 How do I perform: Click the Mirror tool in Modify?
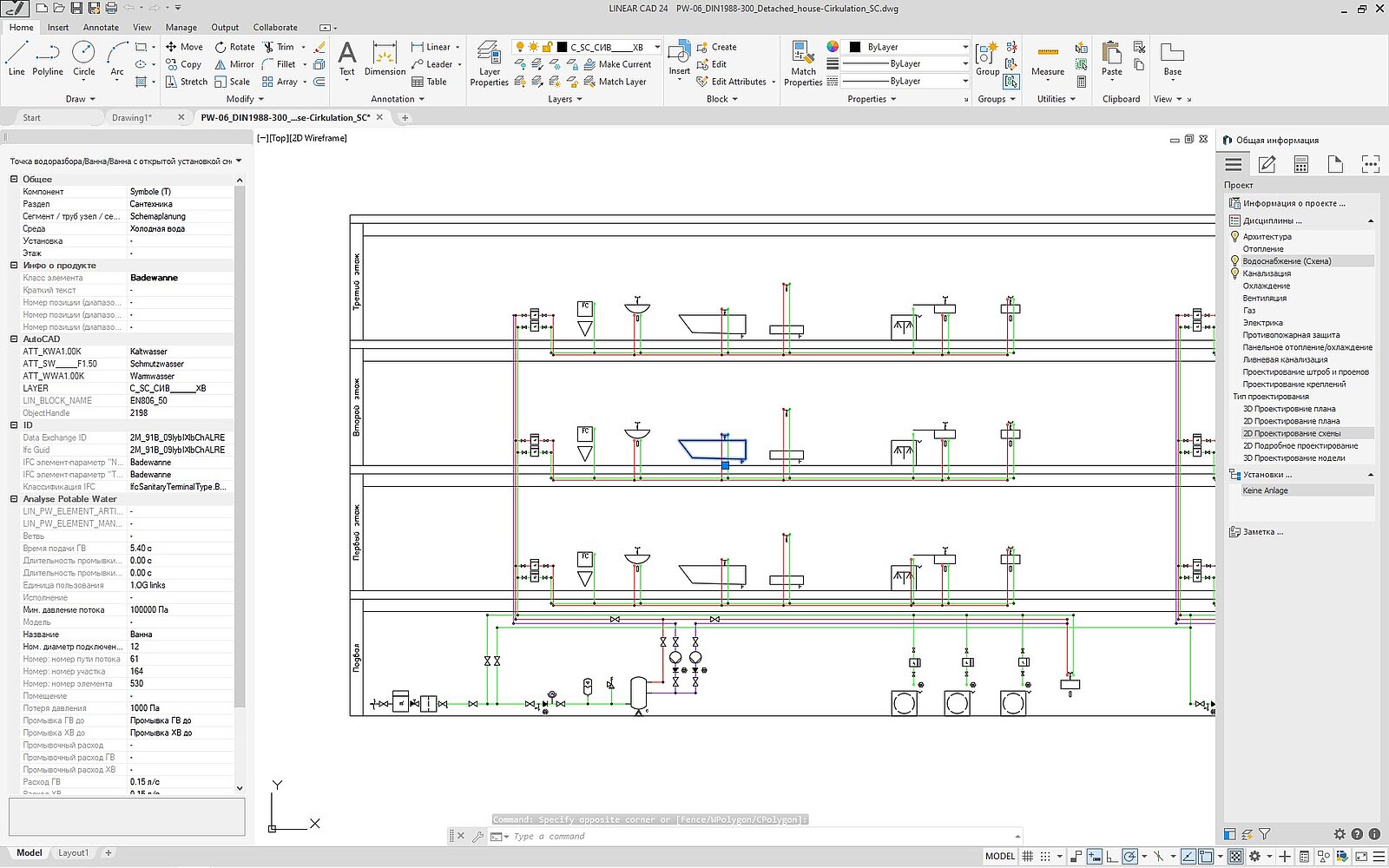click(x=234, y=64)
